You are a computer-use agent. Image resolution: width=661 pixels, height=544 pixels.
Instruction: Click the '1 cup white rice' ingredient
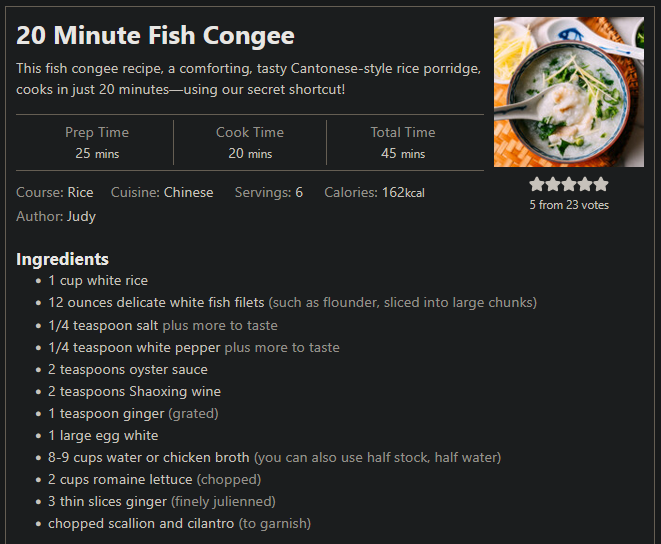(x=98, y=281)
